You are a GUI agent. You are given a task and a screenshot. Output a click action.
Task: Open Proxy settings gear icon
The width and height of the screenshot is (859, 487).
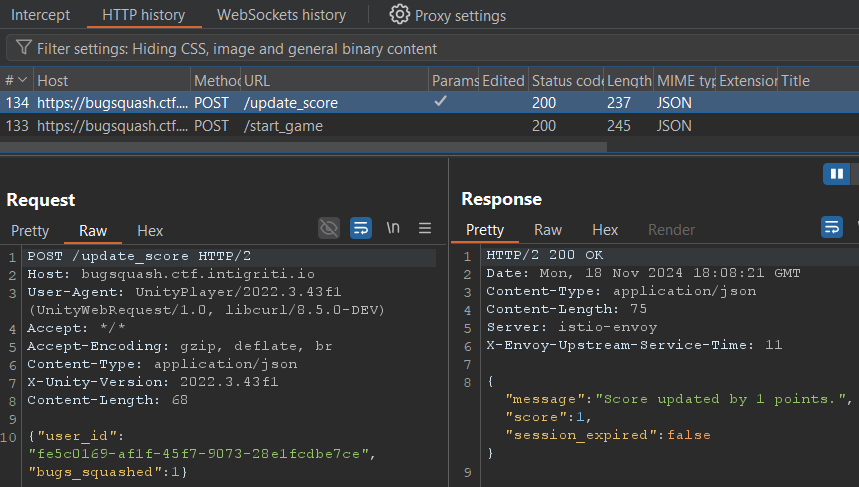point(400,15)
